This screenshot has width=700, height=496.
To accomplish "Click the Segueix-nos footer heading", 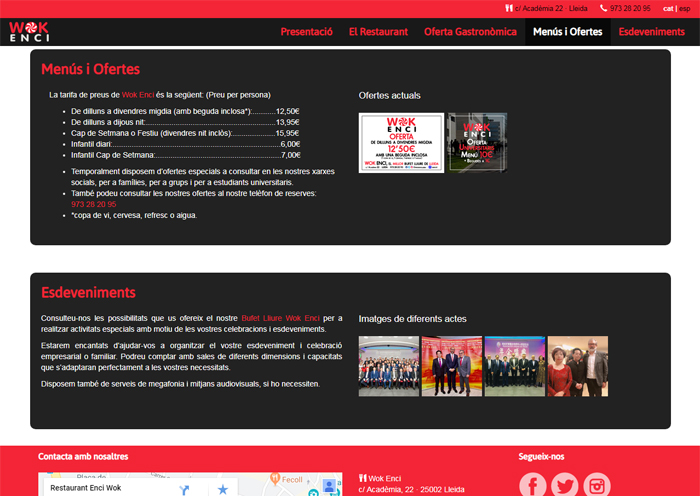I will [x=541, y=456].
